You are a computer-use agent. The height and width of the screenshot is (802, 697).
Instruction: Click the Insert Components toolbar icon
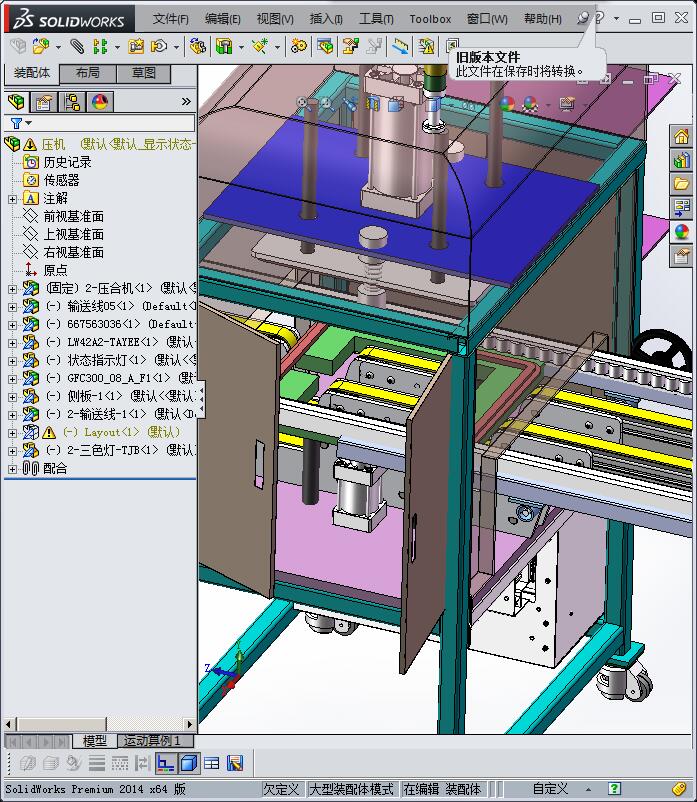(41, 47)
